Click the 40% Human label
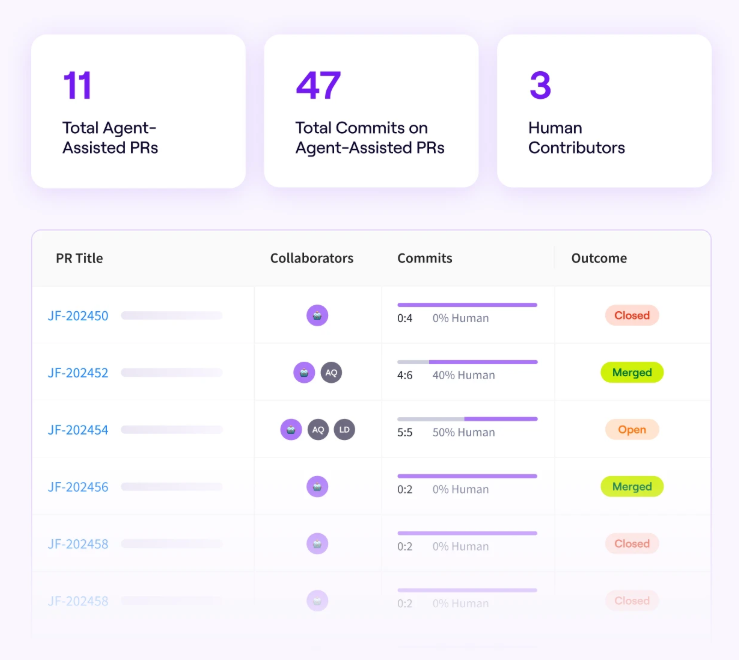This screenshot has height=660, width=739. click(464, 375)
